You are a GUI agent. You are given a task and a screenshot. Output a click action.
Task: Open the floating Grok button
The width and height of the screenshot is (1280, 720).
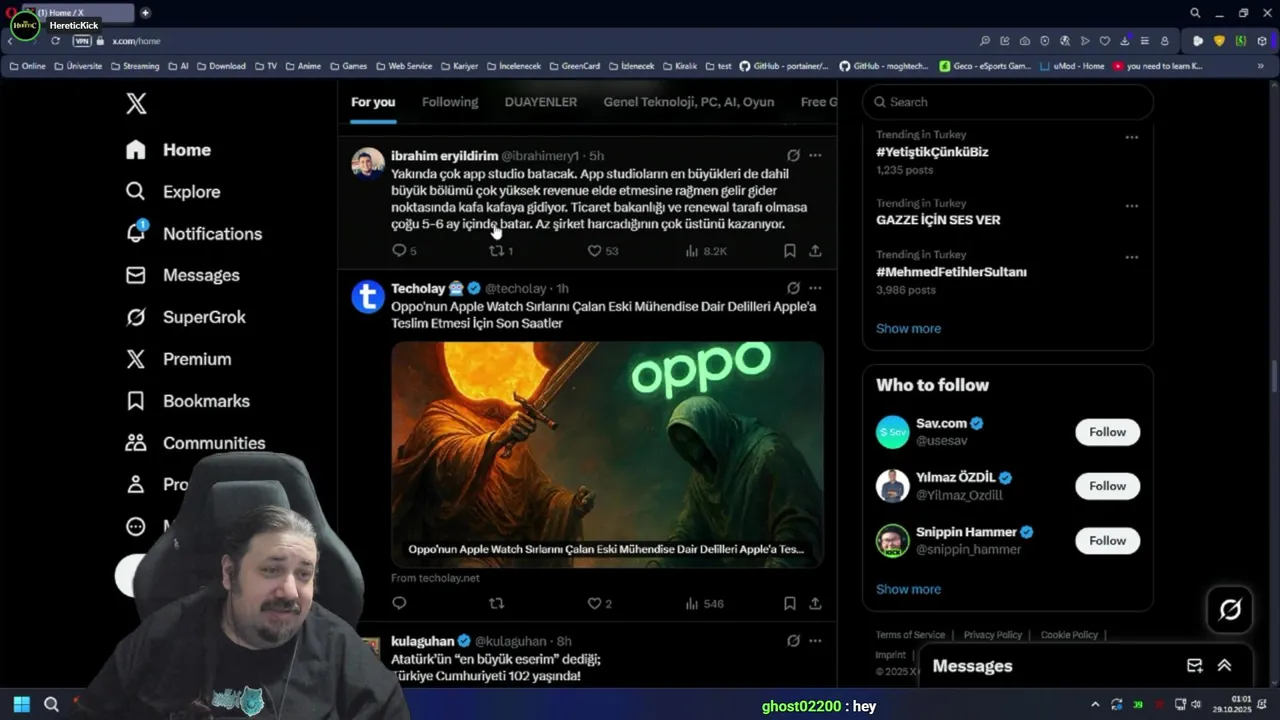tap(1230, 609)
